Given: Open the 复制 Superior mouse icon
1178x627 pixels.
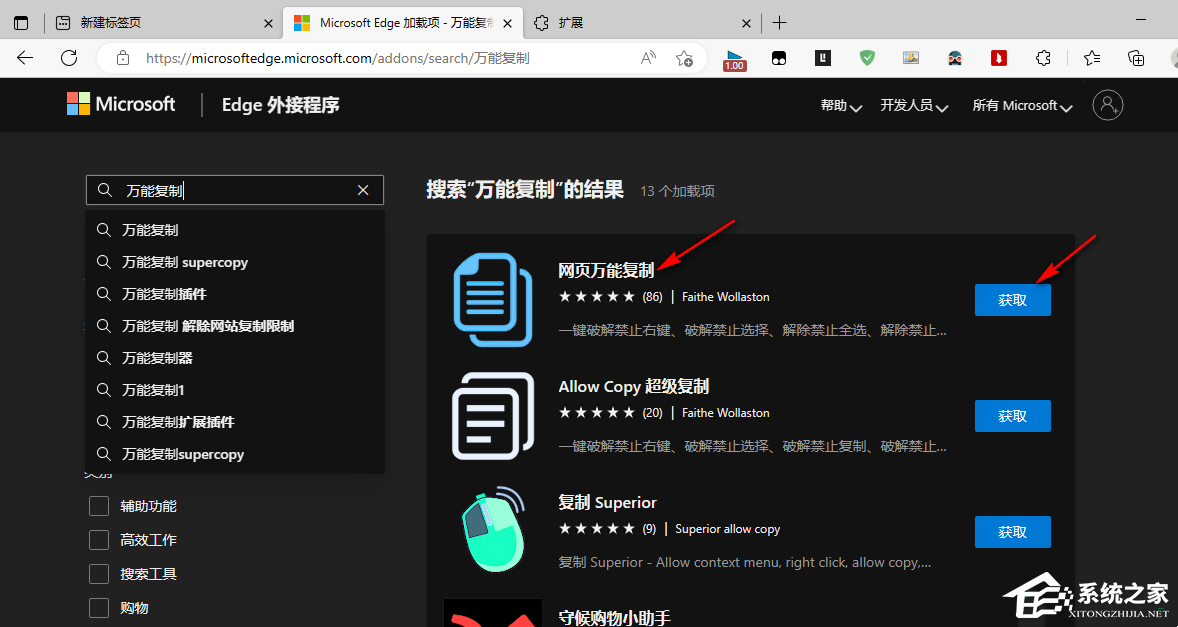Looking at the screenshot, I should coord(494,531).
